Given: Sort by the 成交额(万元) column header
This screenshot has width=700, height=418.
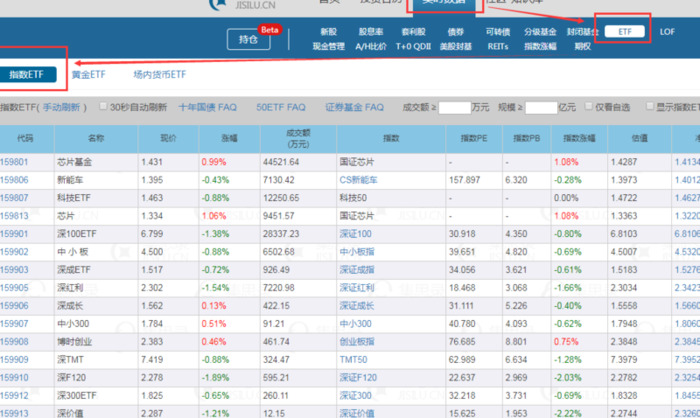Looking at the screenshot, I should [x=298, y=138].
